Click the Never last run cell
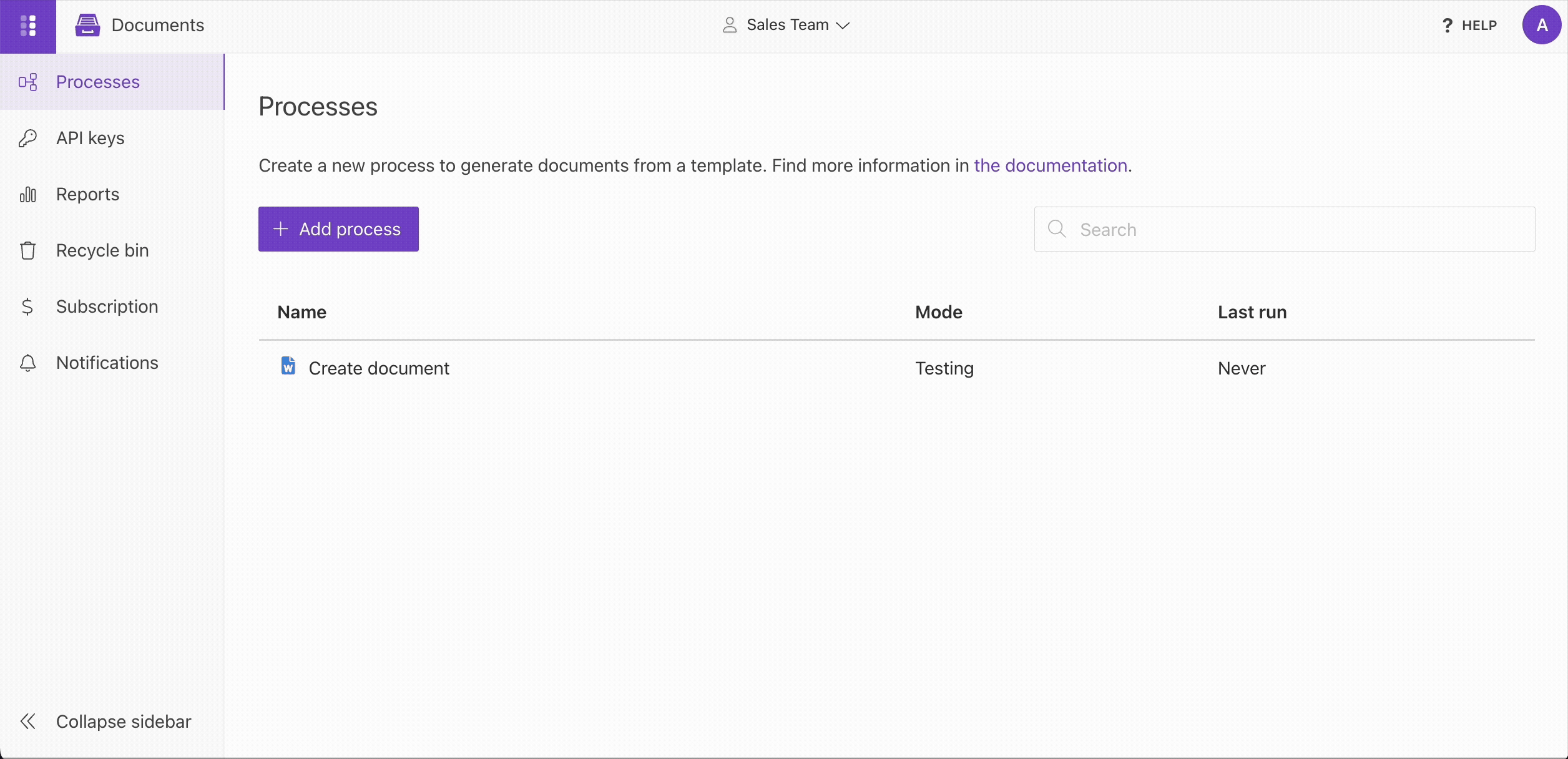Screen dimensions: 1568x759 1242,368
